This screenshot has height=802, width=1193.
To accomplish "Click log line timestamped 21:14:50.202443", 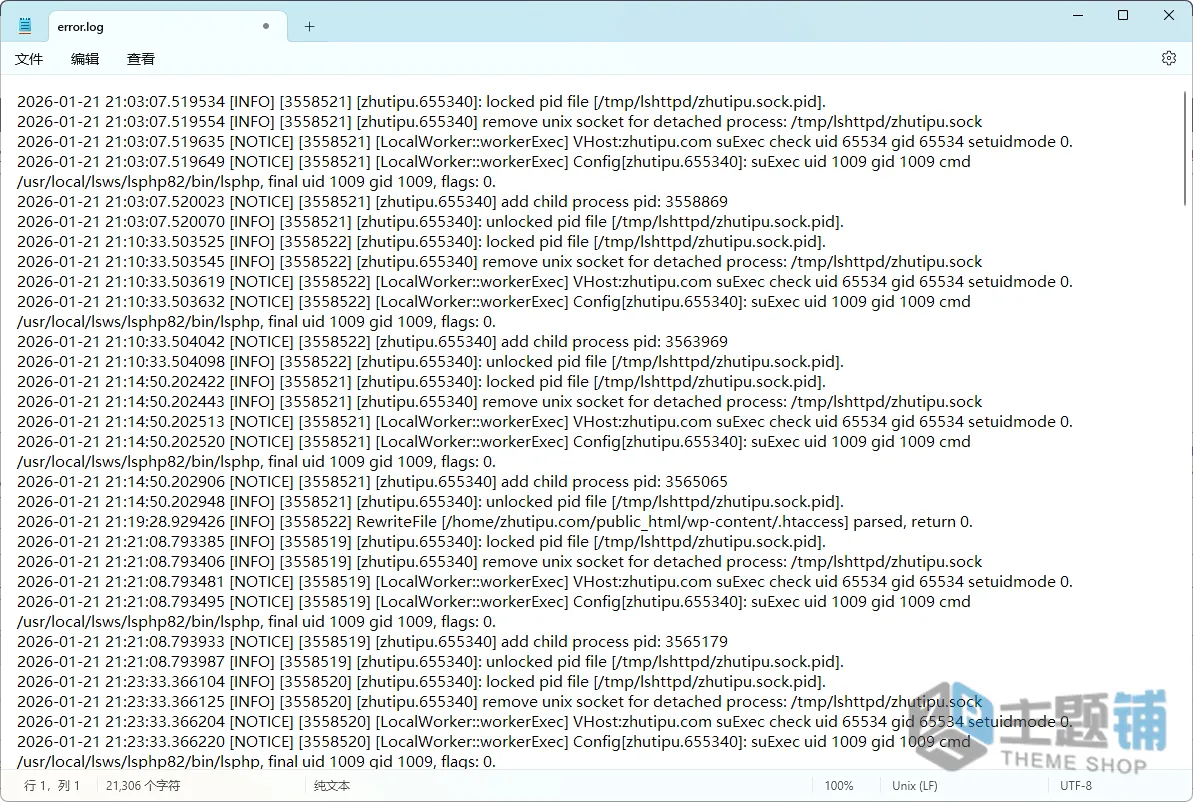I will pos(499,401).
